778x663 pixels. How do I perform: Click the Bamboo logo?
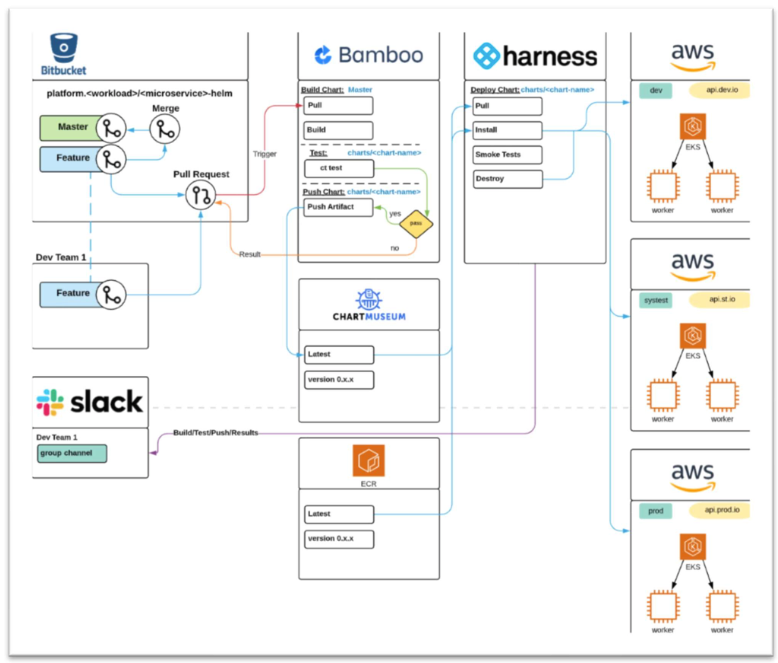[x=369, y=55]
